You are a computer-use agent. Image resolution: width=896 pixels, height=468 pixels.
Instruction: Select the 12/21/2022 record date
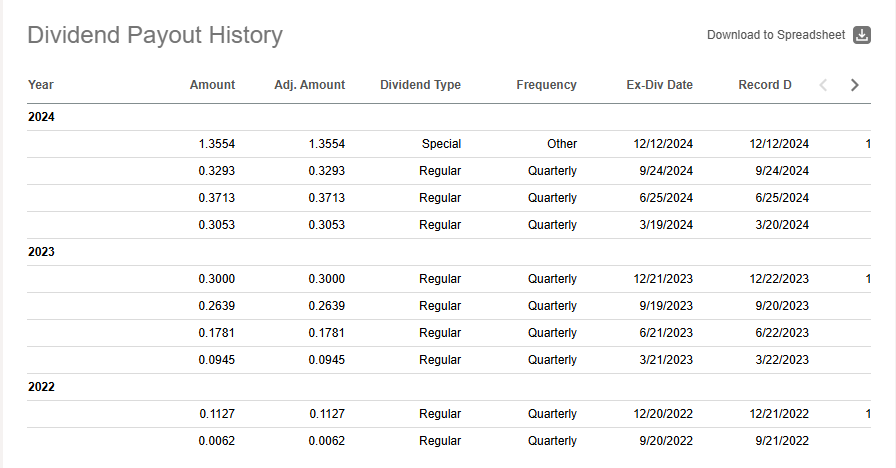click(x=779, y=414)
